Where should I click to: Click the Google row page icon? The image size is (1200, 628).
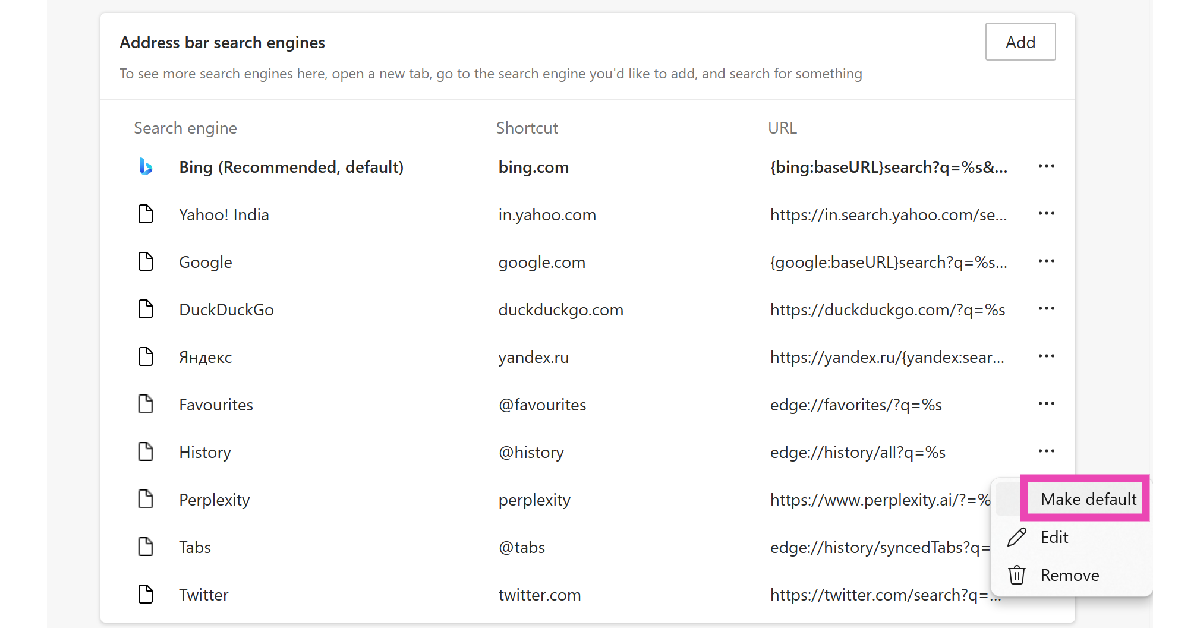pos(146,262)
